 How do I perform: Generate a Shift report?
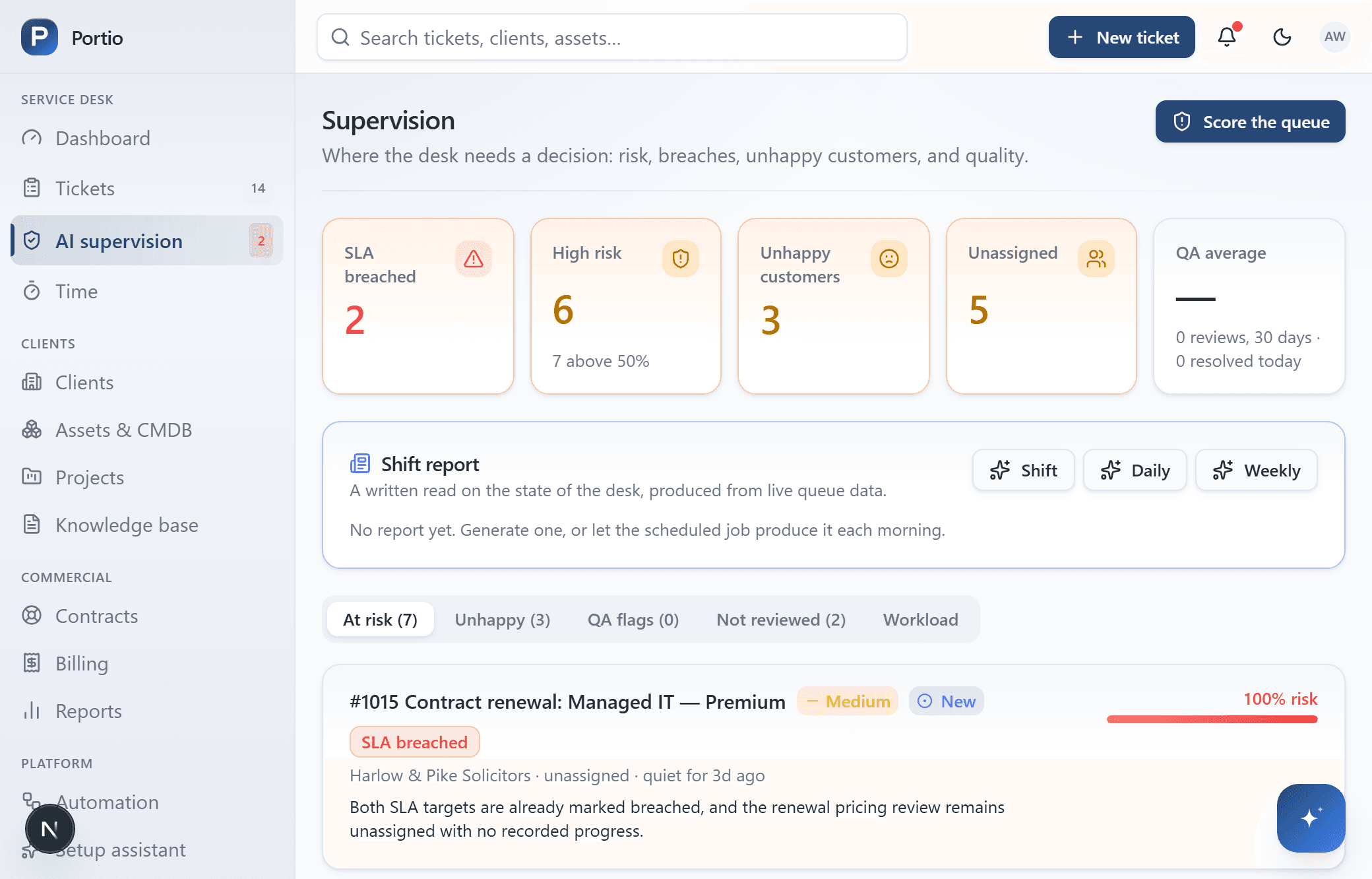[1023, 470]
